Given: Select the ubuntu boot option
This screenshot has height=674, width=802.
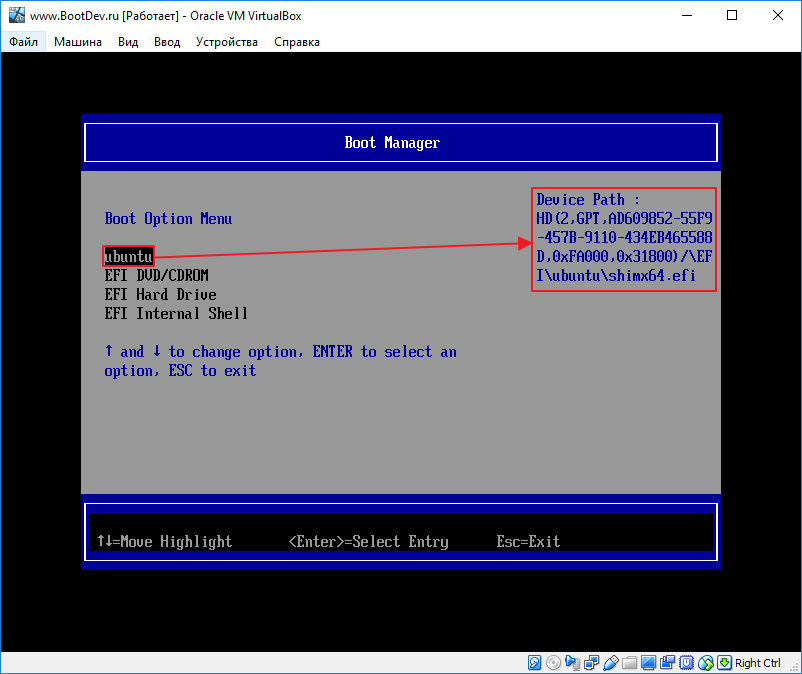Looking at the screenshot, I should pyautogui.click(x=127, y=256).
